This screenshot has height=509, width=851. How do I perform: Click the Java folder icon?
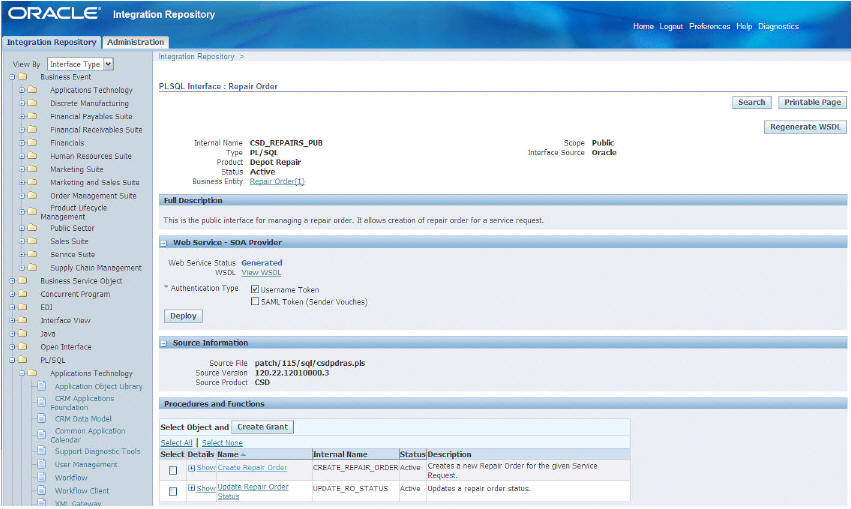pyautogui.click(x=23, y=333)
